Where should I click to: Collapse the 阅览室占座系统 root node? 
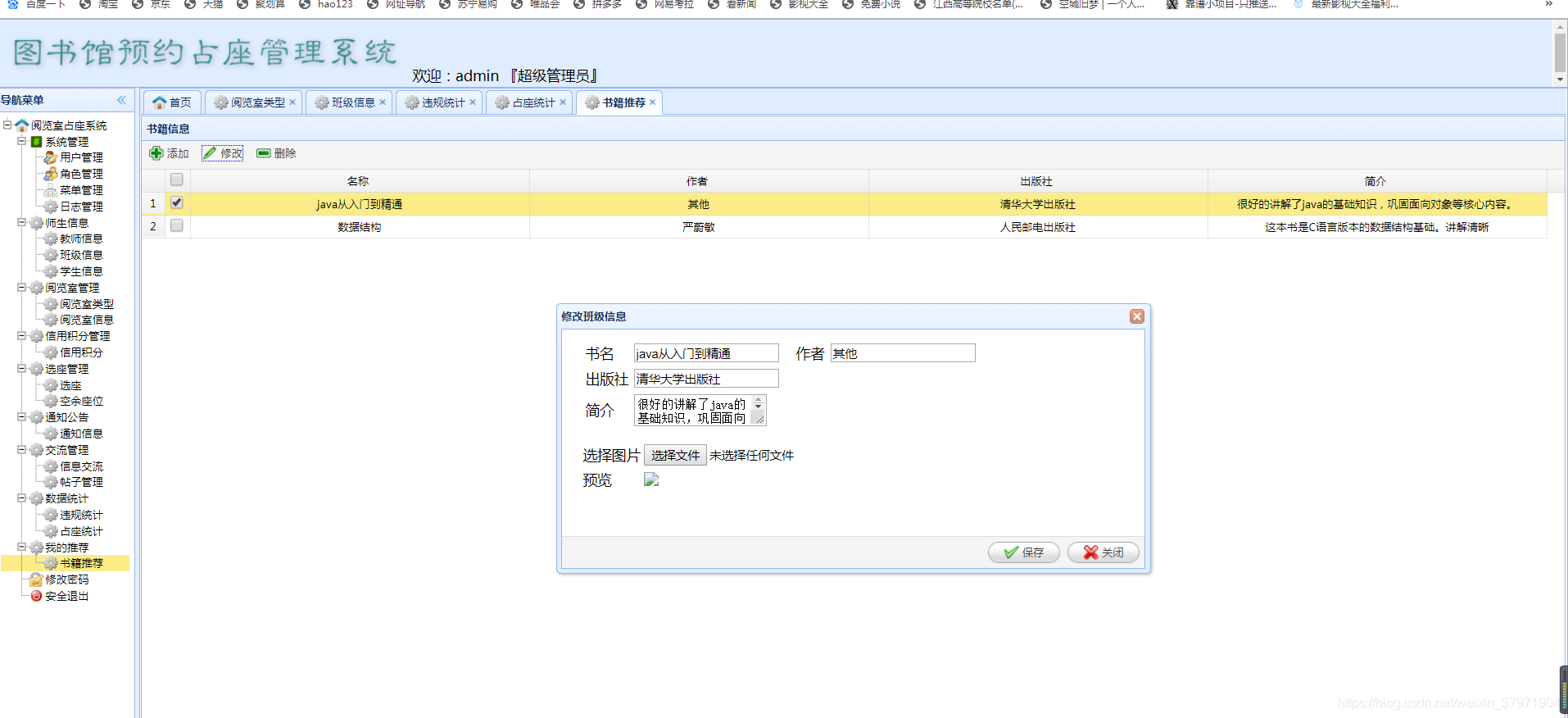pos(7,125)
